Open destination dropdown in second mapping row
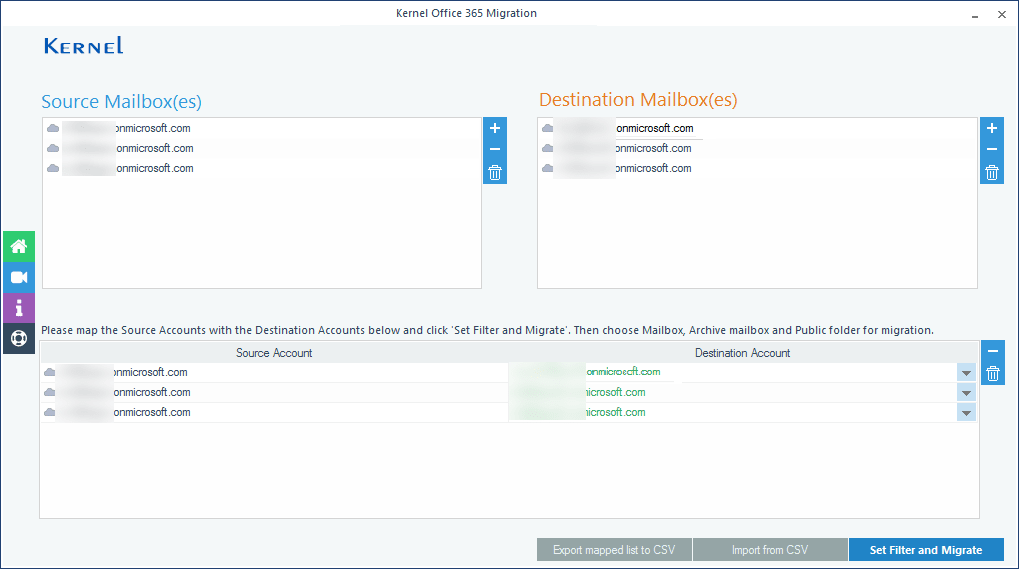1019x569 pixels. click(x=966, y=392)
